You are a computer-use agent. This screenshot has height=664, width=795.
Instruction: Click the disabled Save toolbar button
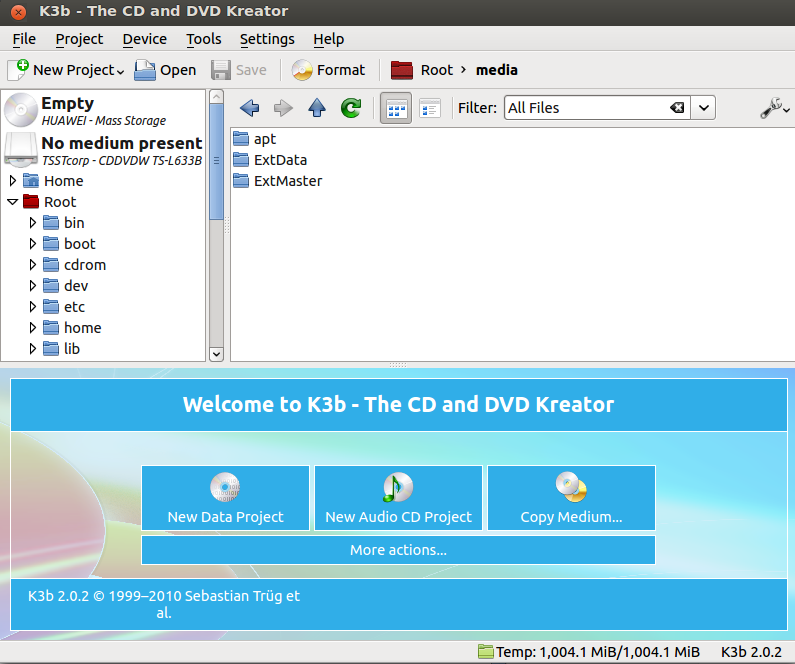click(x=239, y=70)
